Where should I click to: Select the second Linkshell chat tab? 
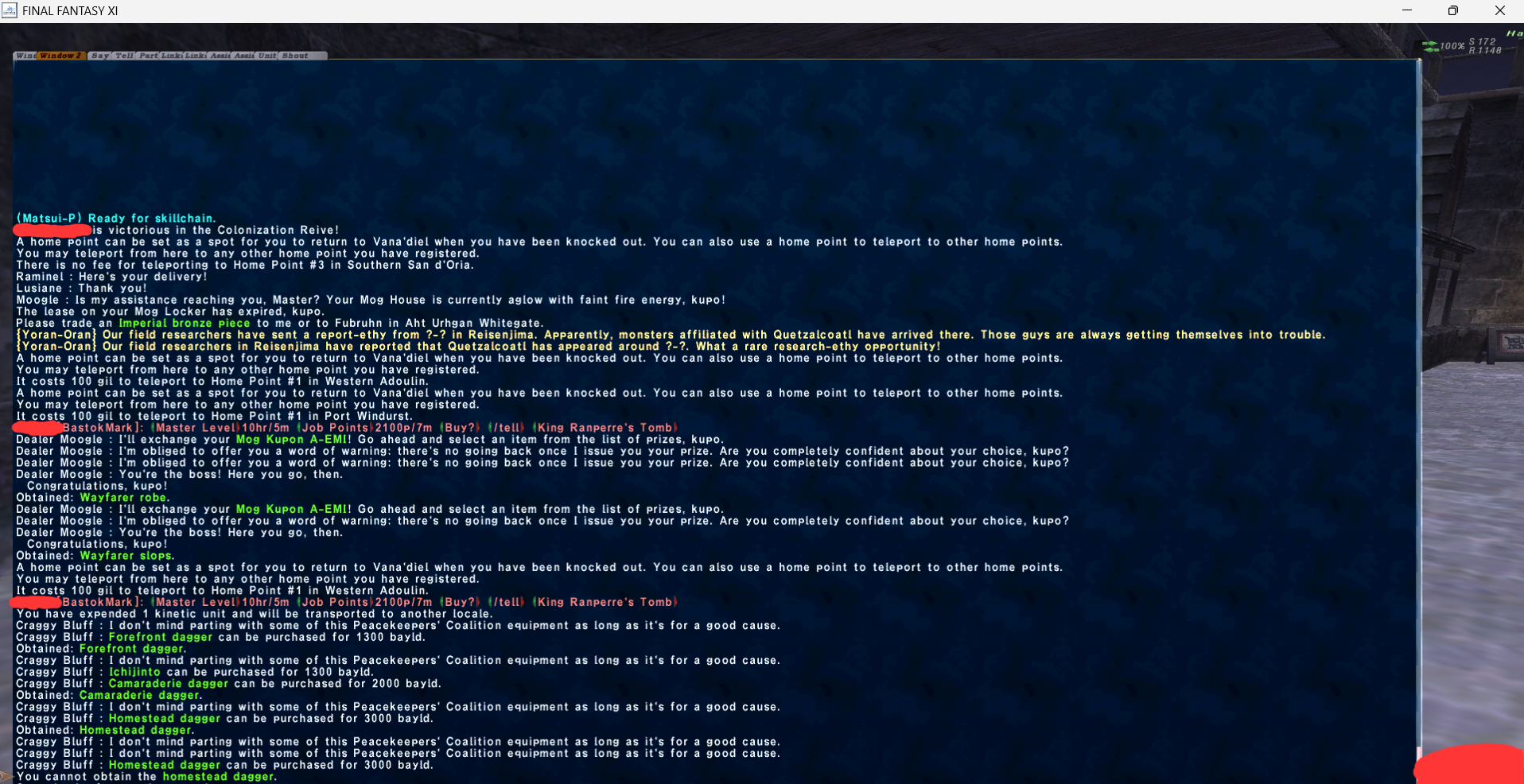pyautogui.click(x=196, y=56)
